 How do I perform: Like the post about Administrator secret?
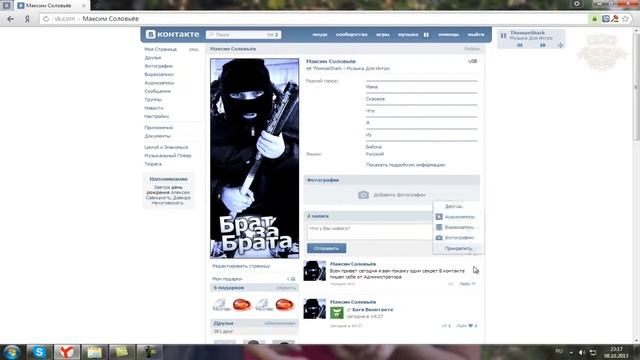467,284
